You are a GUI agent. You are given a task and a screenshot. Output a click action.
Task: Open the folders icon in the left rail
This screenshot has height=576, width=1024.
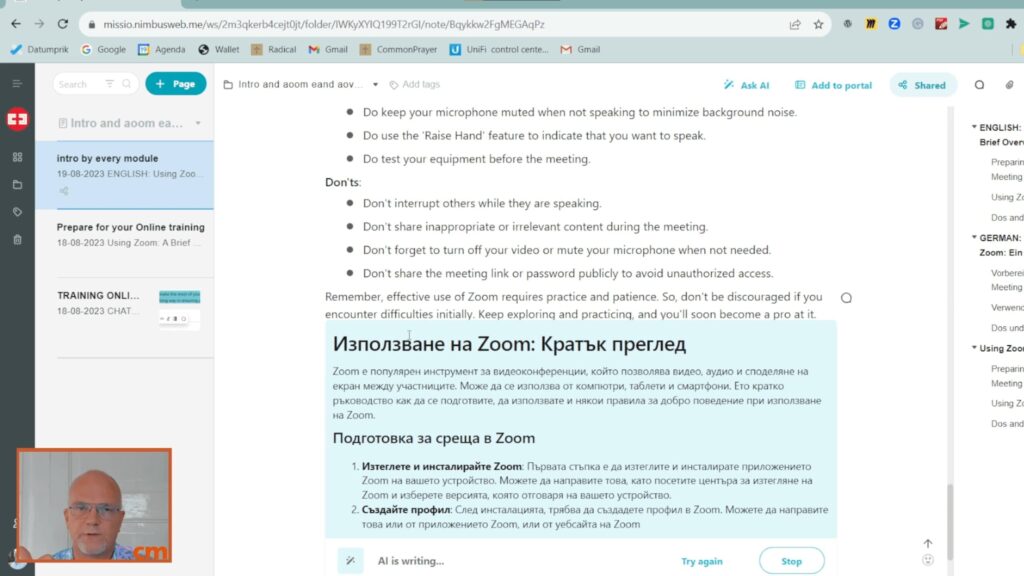tap(18, 185)
